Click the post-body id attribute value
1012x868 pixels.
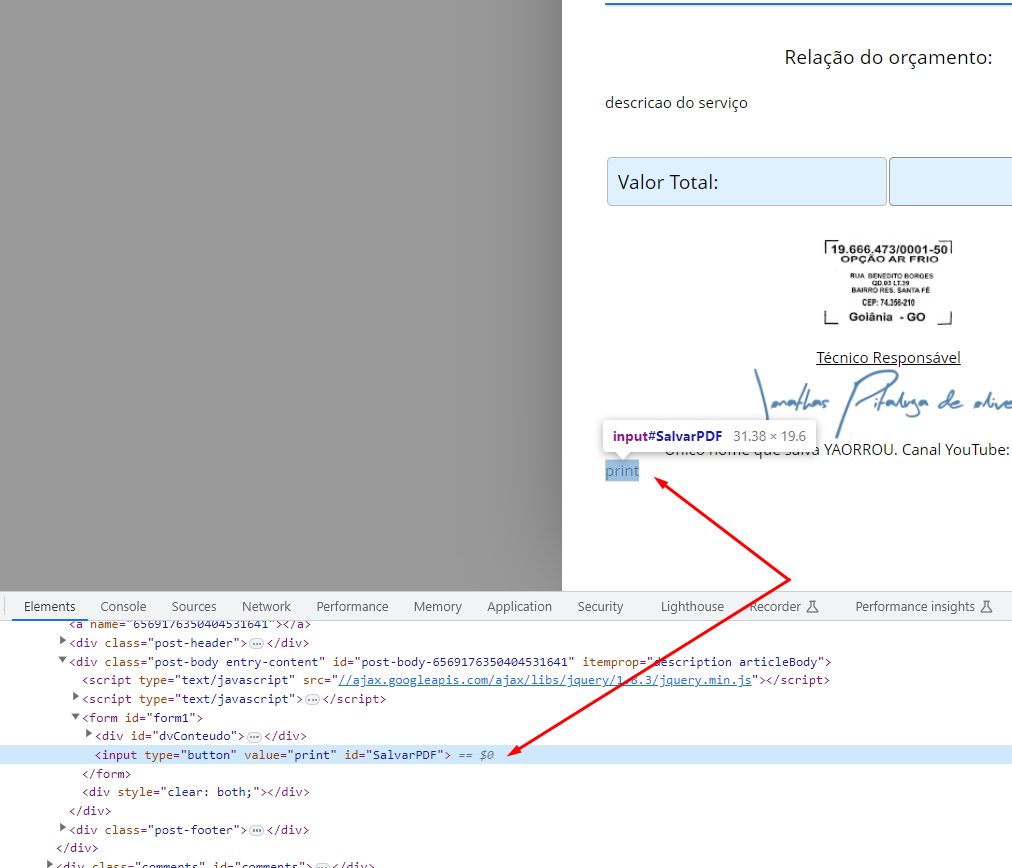point(467,662)
